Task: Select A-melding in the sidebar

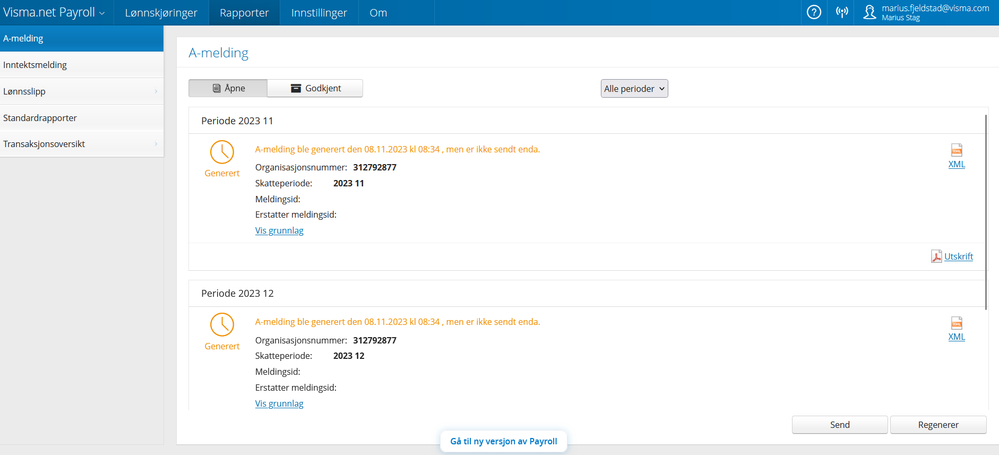Action: [82, 38]
